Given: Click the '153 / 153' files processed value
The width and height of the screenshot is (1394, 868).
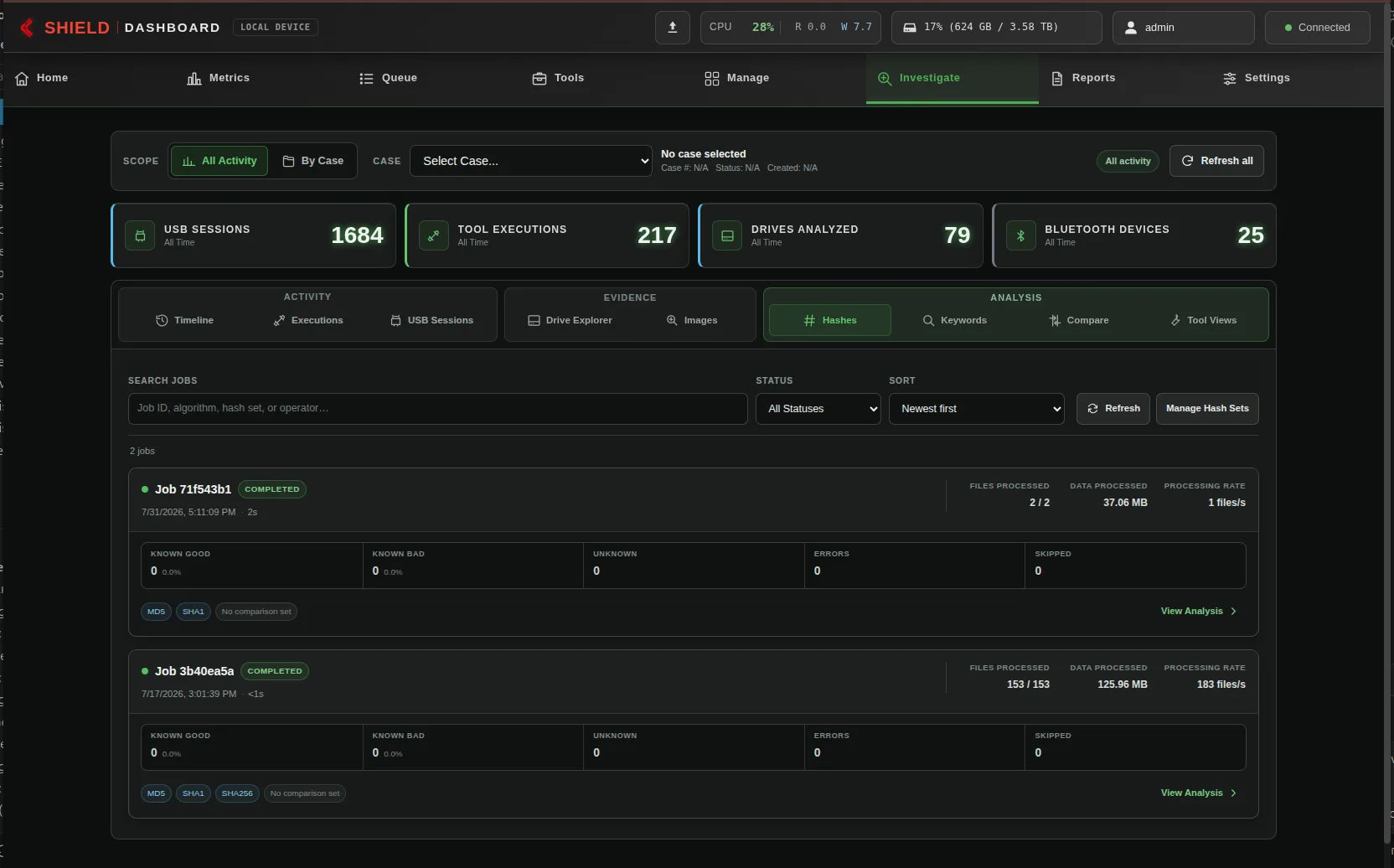Looking at the screenshot, I should coord(1028,685).
